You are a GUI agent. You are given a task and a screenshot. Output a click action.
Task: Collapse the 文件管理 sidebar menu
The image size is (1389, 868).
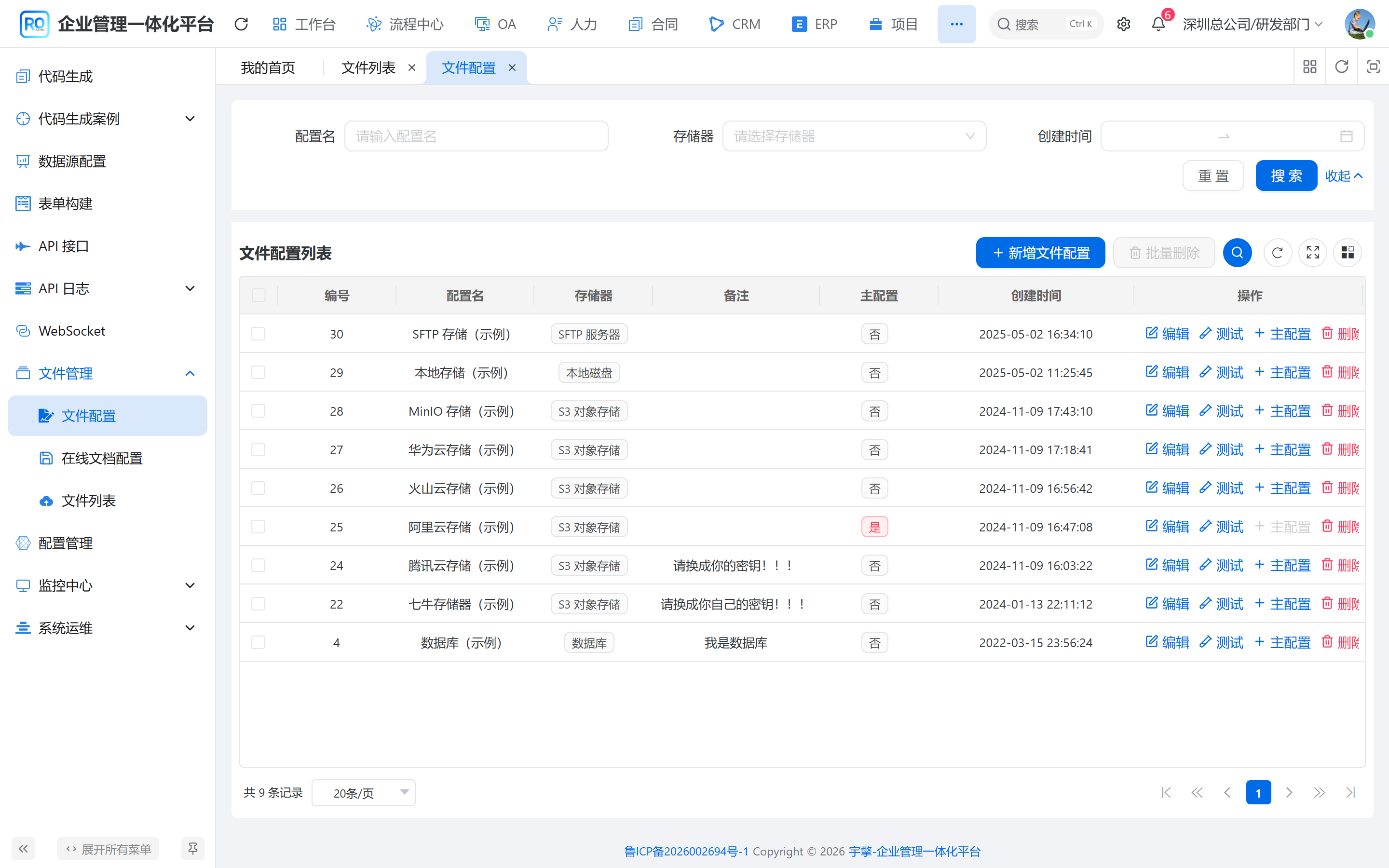tap(108, 373)
